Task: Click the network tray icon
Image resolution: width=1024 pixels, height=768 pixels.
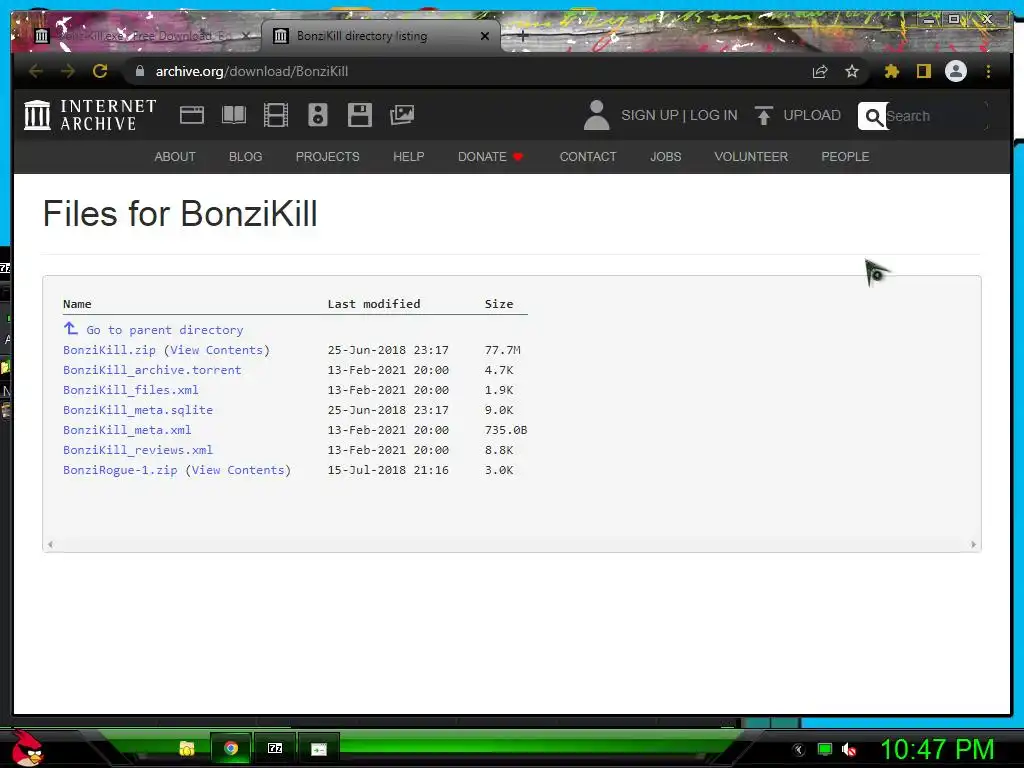Action: (825, 750)
